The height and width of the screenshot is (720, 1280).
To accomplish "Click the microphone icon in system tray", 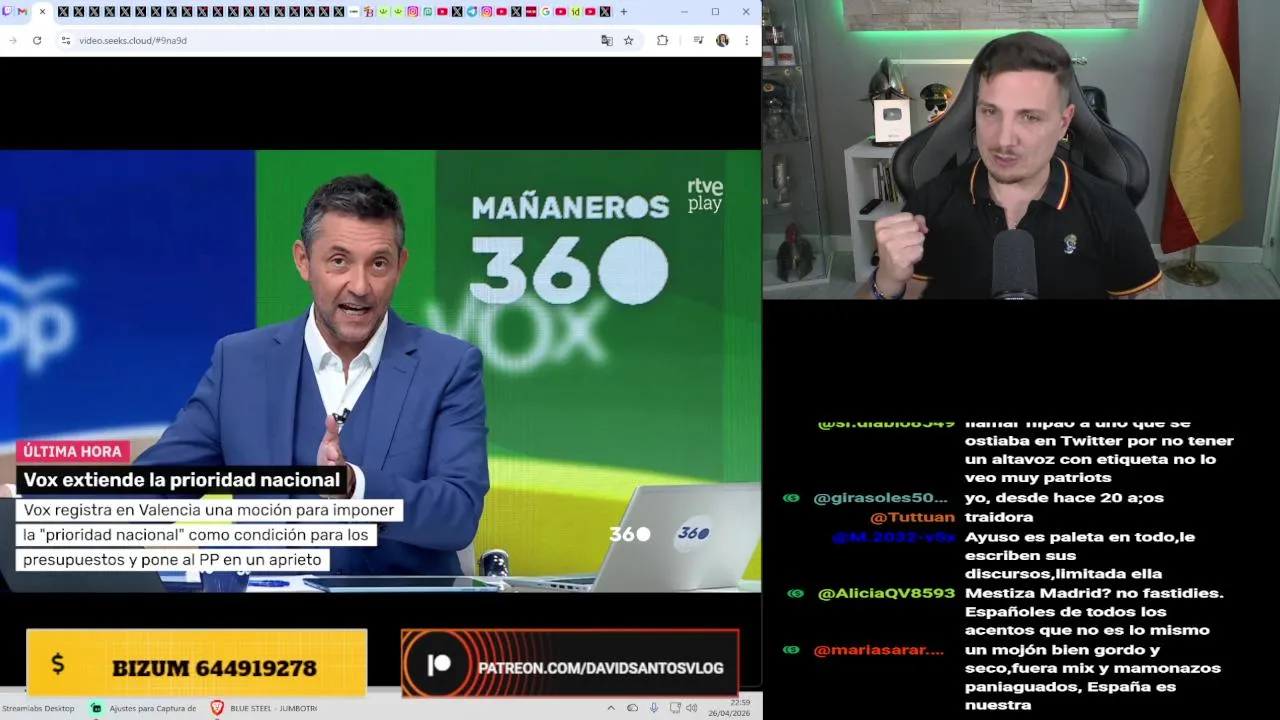I will coord(654,708).
